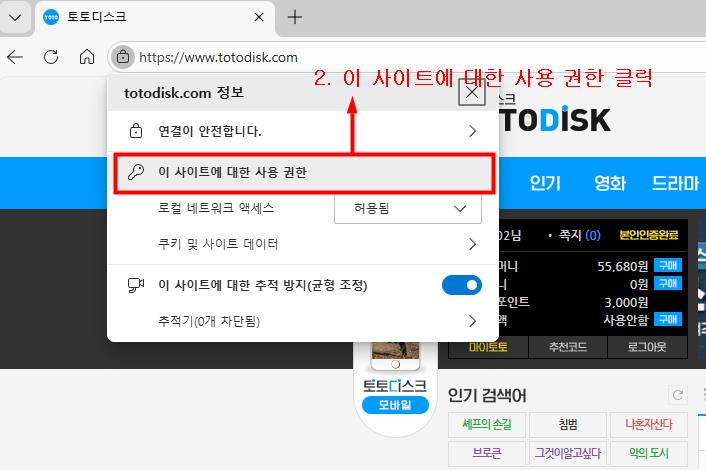Viewport: 706px width, 470px height.
Task: Open the 로컬 네트워크 액세스 dropdown
Action: [407, 208]
